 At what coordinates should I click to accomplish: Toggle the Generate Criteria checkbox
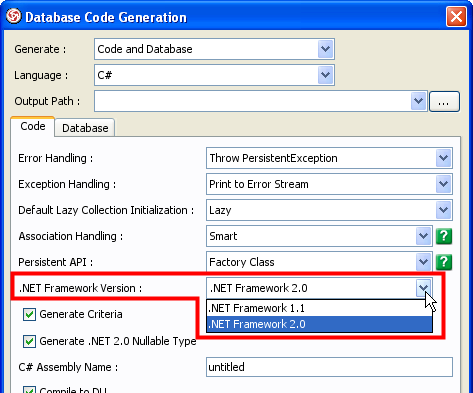[29, 314]
